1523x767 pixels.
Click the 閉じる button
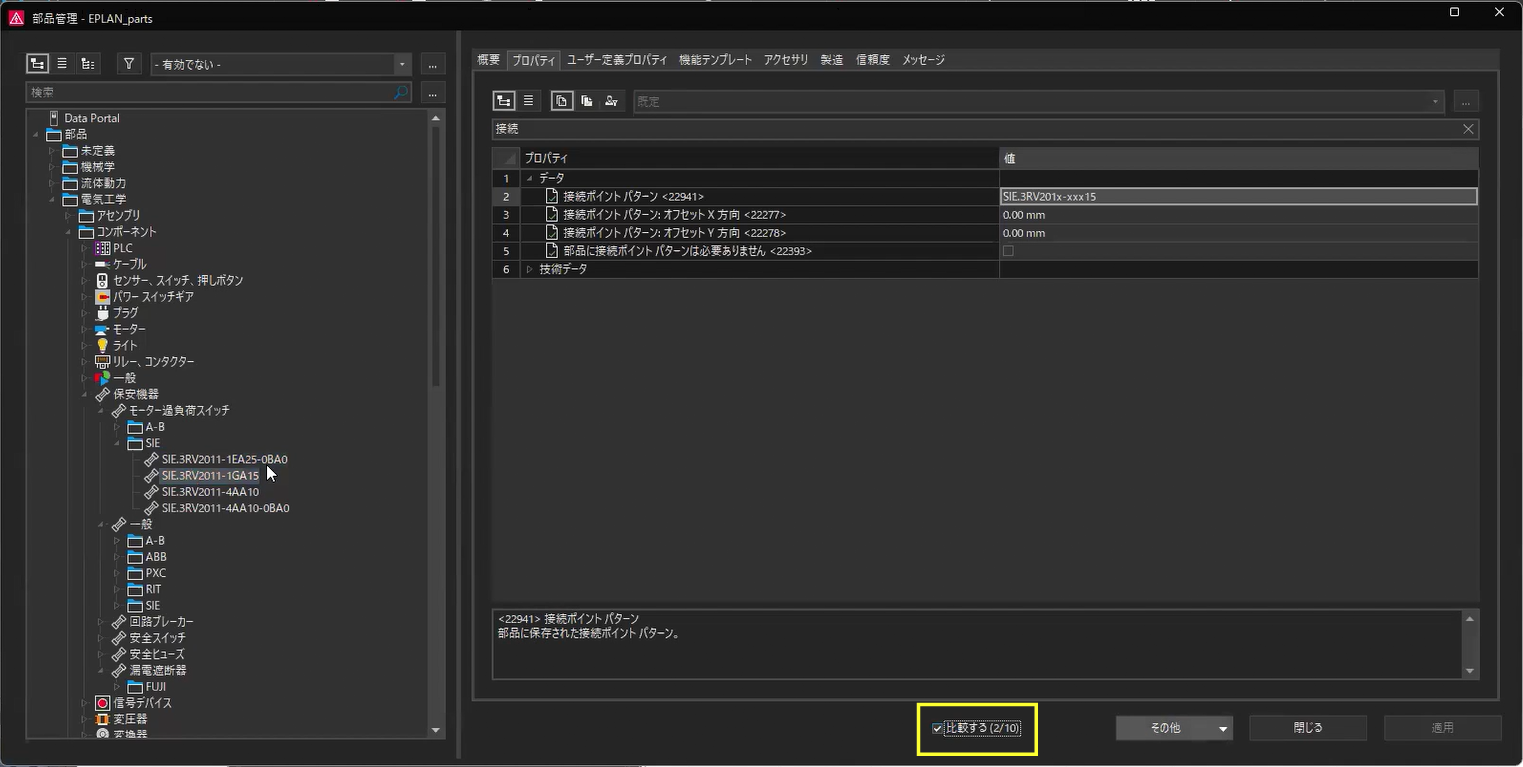pos(1308,728)
